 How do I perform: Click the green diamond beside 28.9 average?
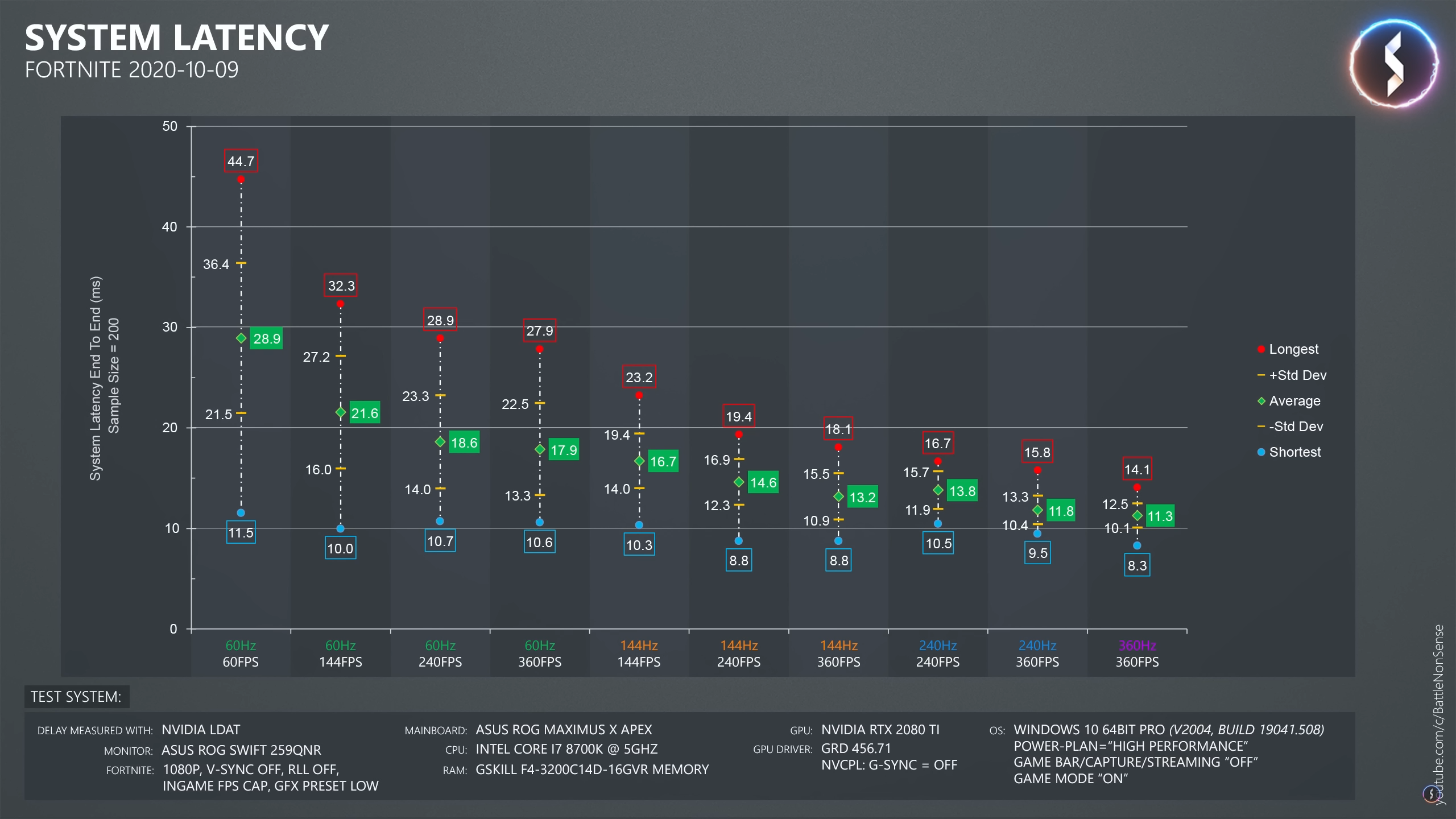[241, 338]
